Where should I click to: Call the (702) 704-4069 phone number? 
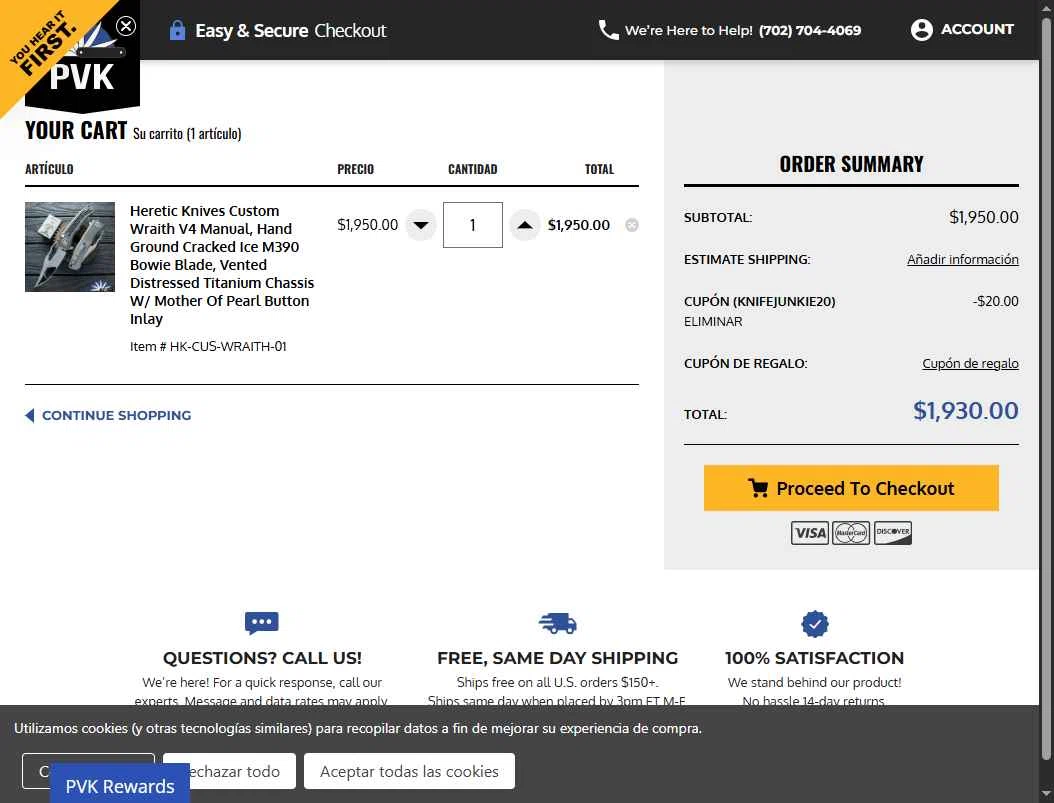point(809,30)
